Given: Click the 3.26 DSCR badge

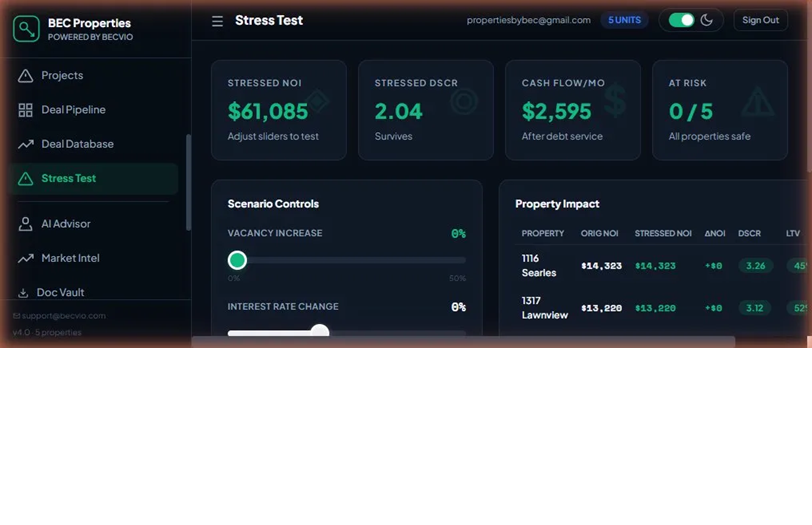Looking at the screenshot, I should tap(756, 266).
